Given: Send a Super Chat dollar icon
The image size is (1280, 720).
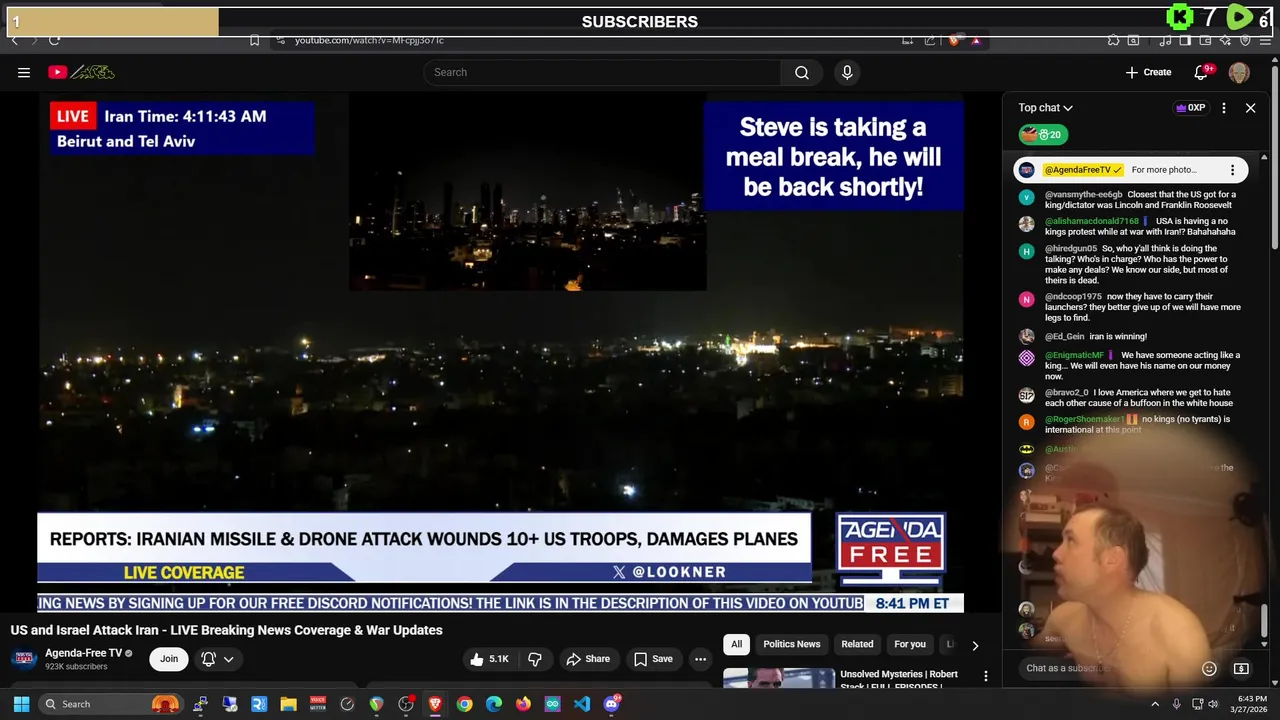Looking at the screenshot, I should tap(1241, 668).
